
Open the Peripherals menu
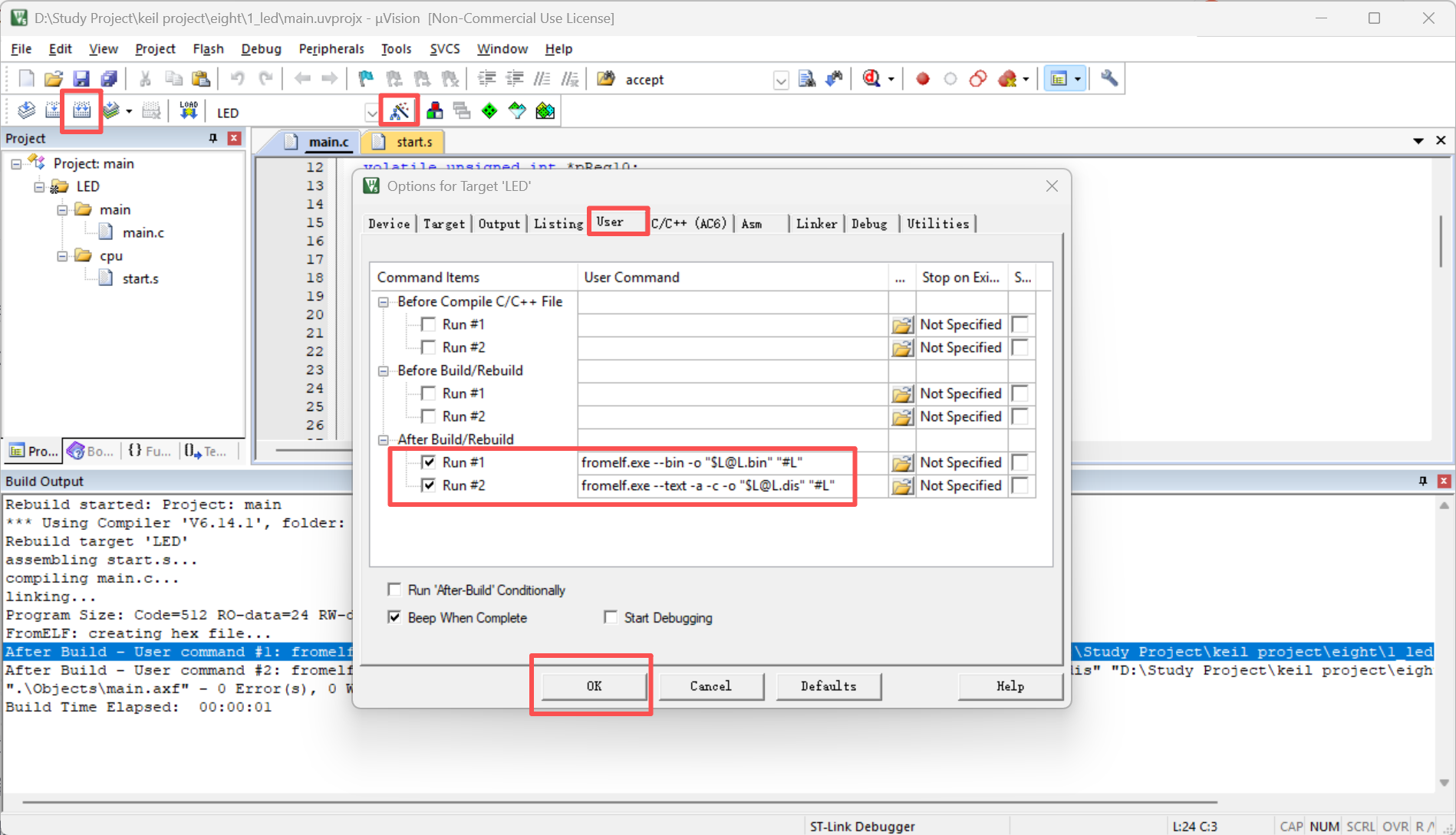click(331, 48)
